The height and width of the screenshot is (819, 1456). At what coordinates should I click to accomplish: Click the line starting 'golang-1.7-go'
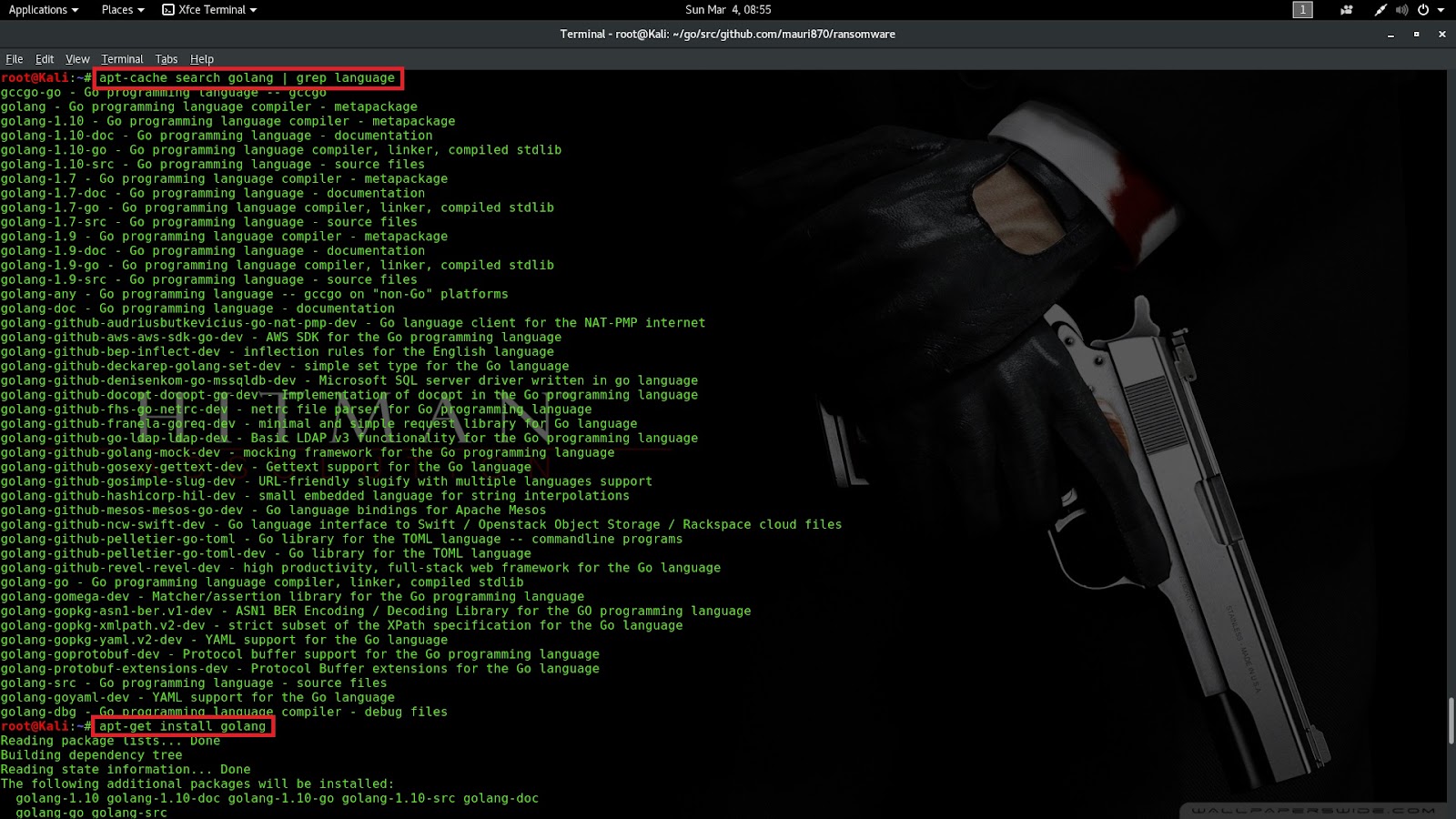coord(278,207)
